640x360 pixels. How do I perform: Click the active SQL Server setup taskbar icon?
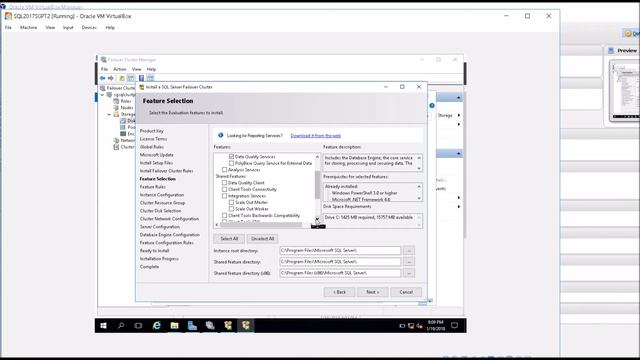246,325
